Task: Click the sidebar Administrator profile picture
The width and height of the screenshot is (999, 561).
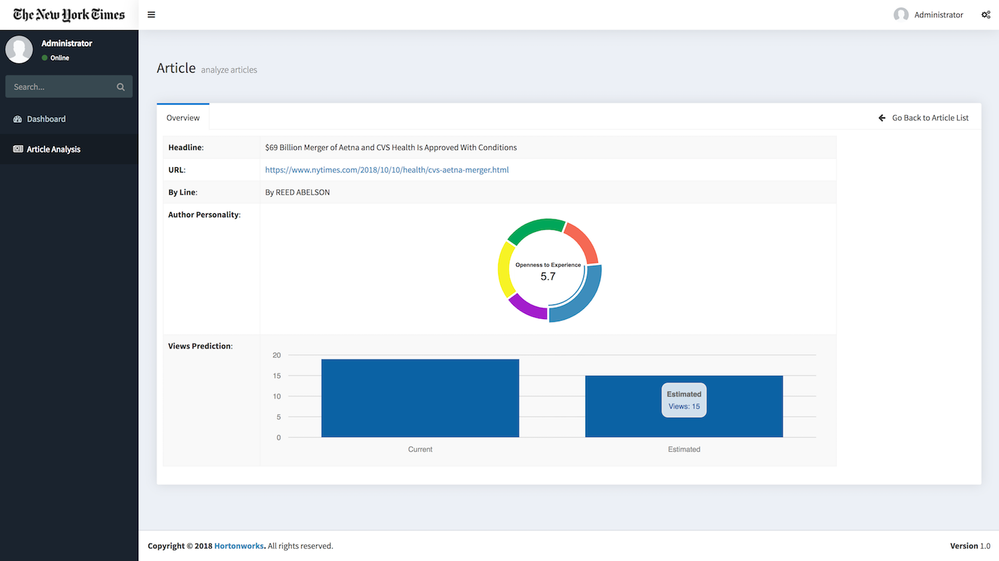Action: (x=19, y=49)
